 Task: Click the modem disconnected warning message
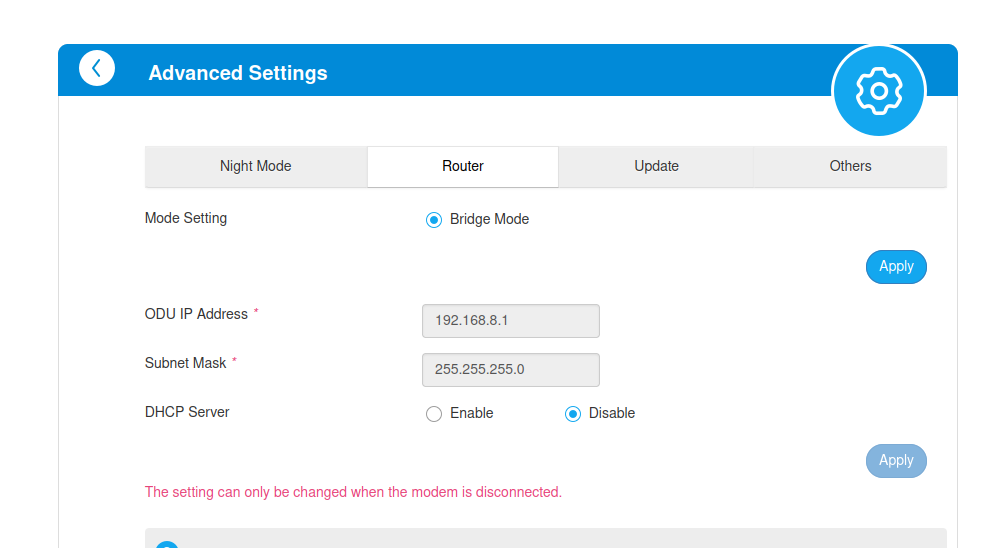(353, 492)
